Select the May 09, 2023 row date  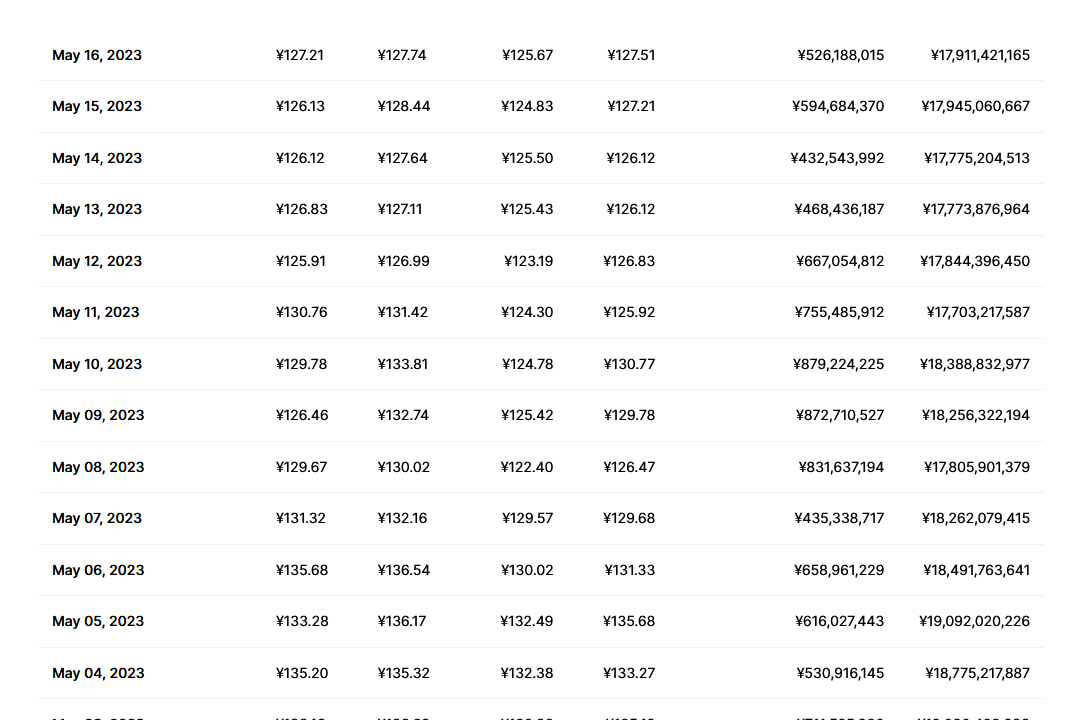[x=98, y=415]
